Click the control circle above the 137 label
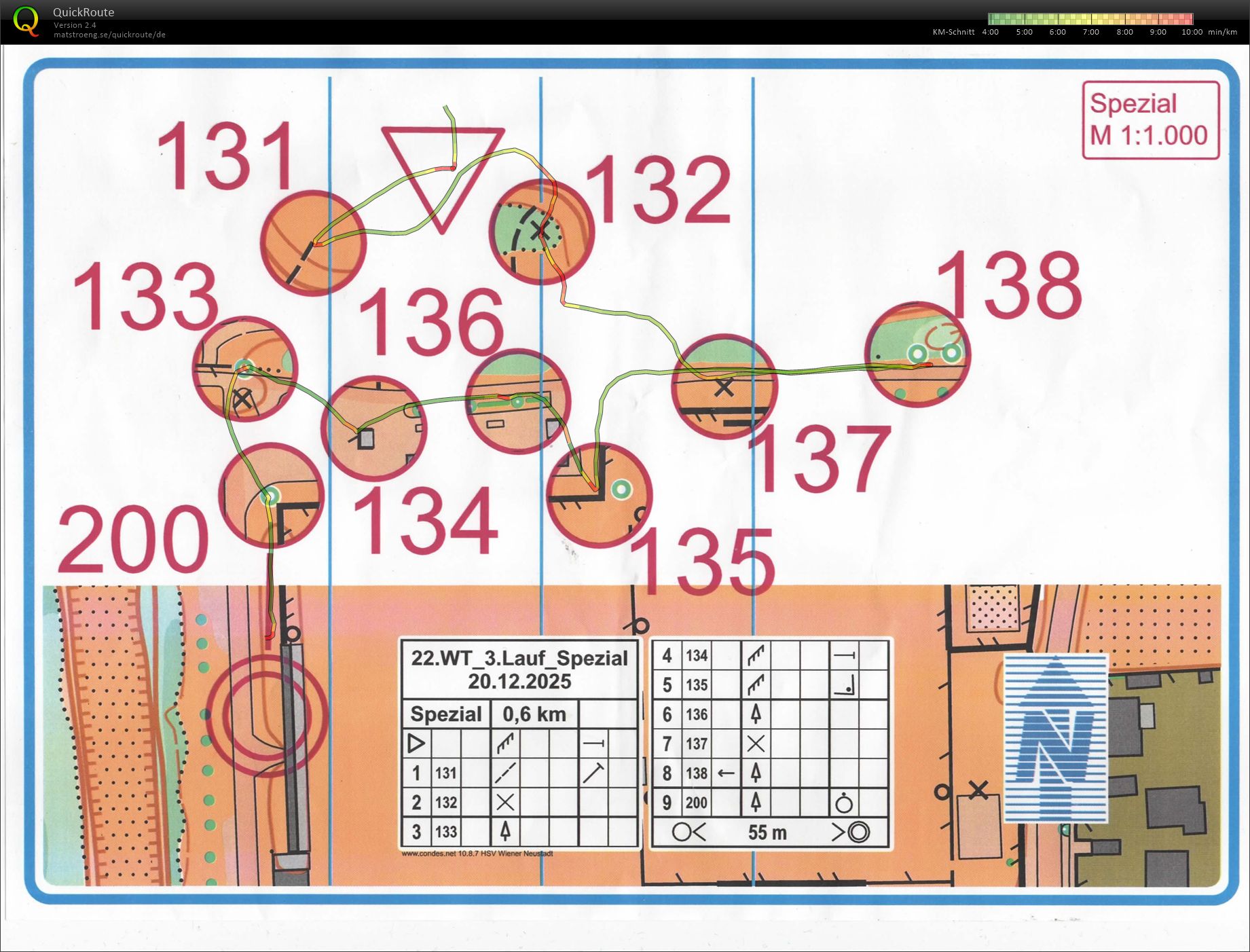This screenshot has width=1250, height=952. [724, 386]
